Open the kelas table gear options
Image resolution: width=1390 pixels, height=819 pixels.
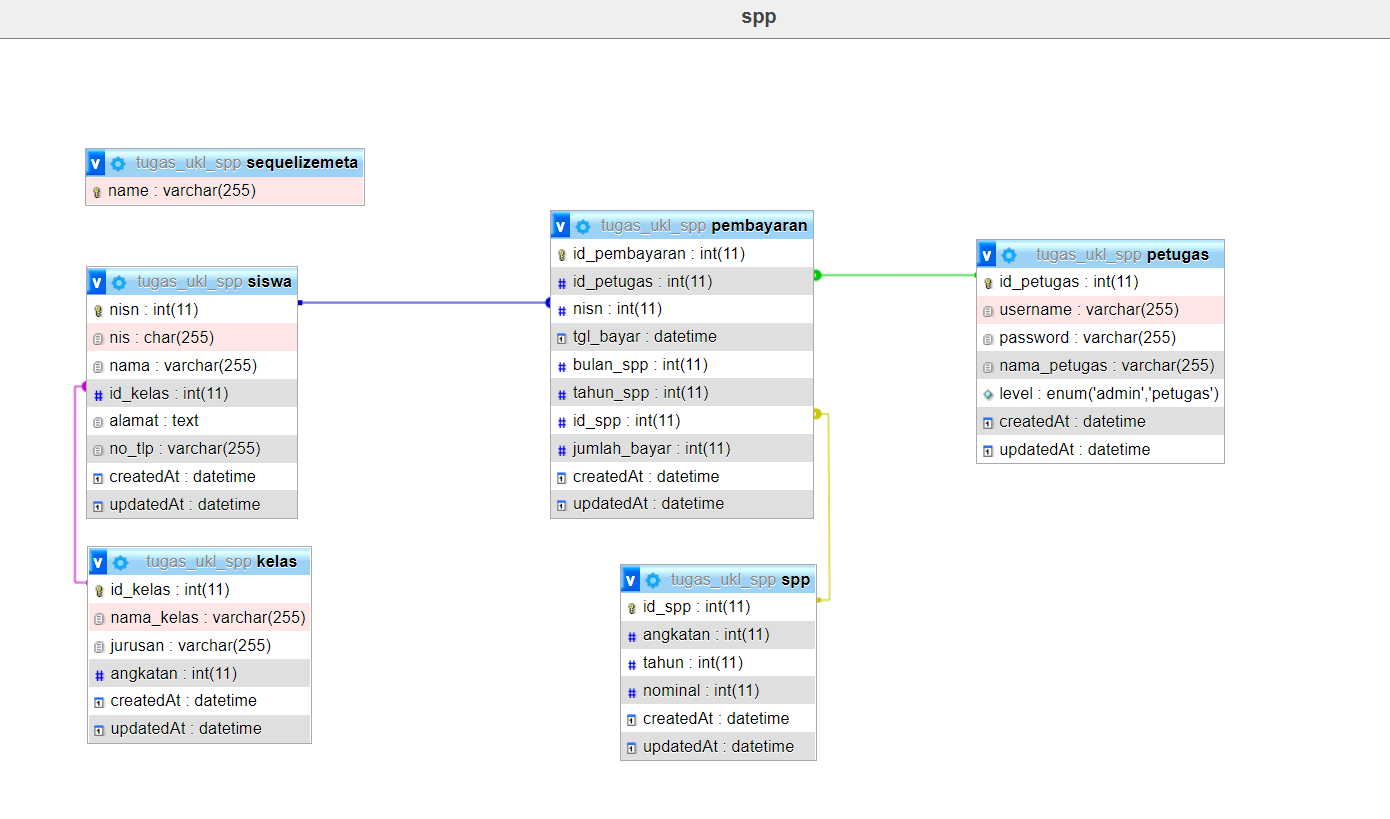[x=120, y=562]
